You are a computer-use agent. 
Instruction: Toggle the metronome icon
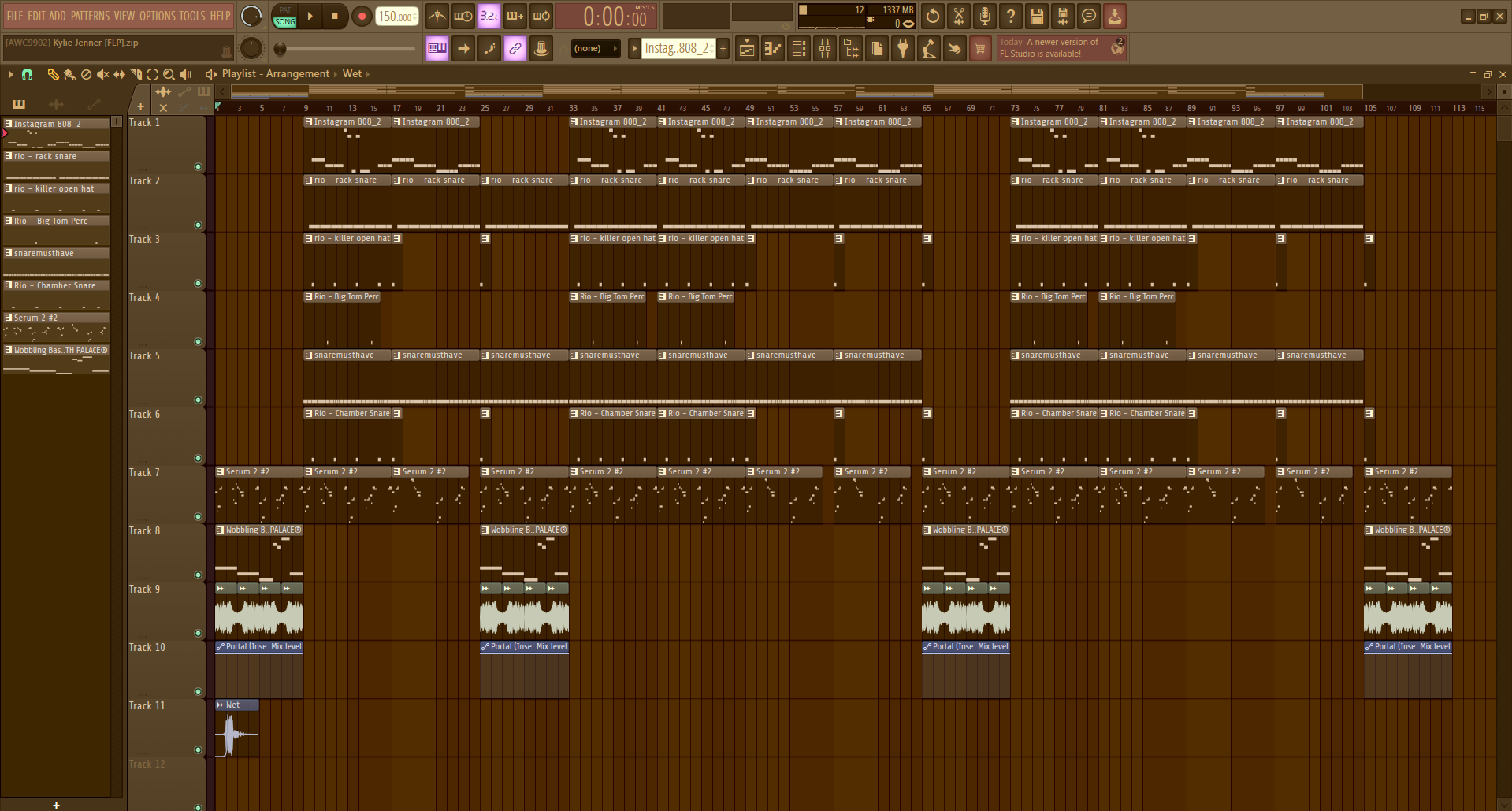coord(437,16)
